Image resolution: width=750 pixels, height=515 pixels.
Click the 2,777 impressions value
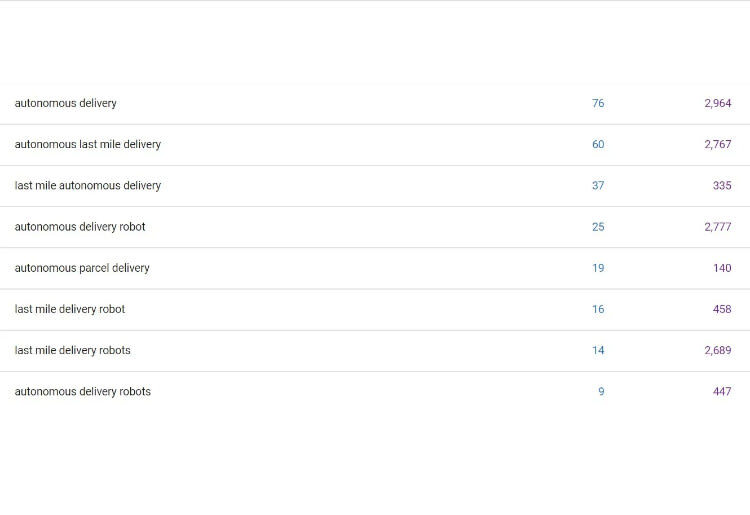[717, 227]
